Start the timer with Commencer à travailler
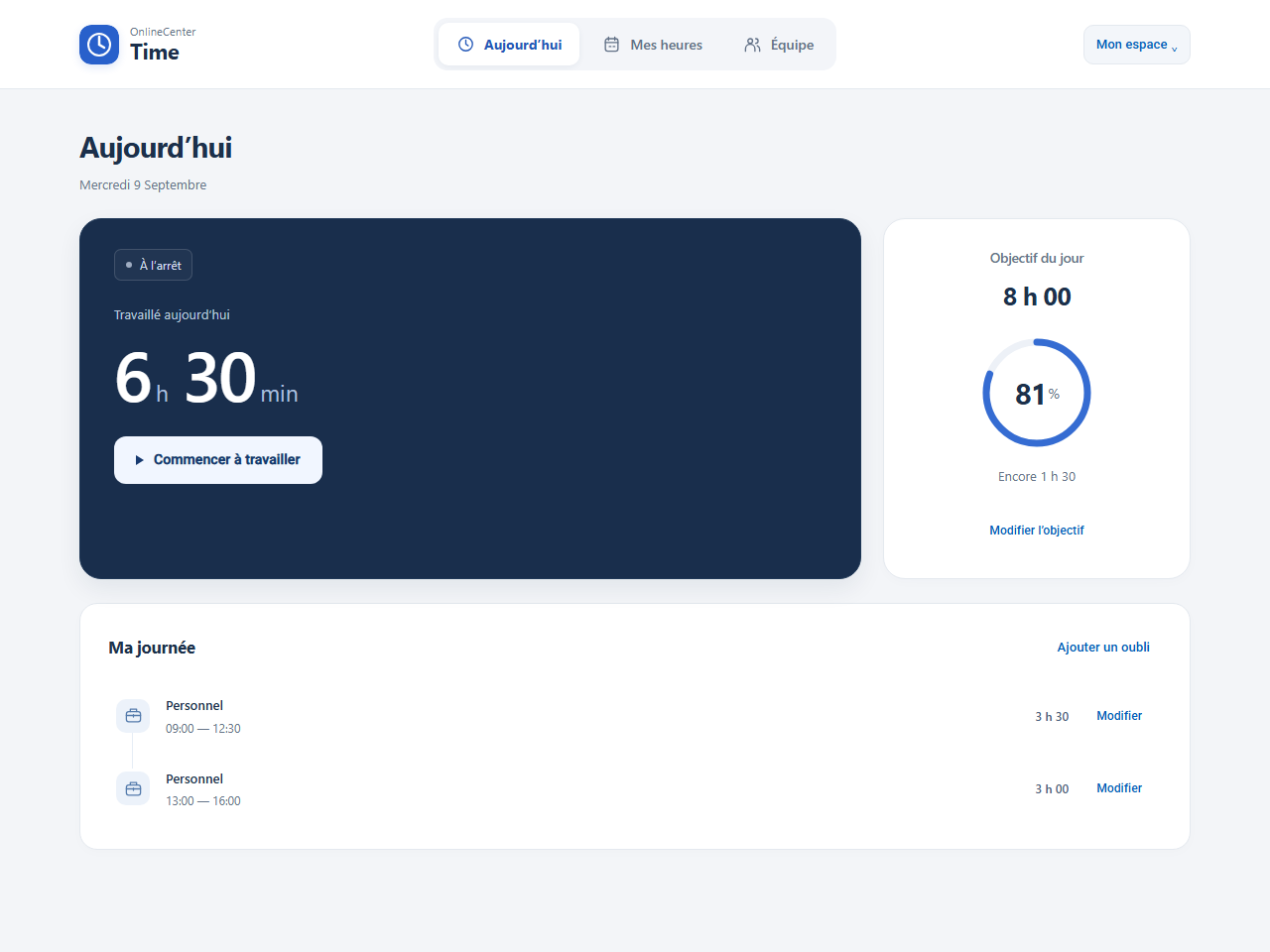This screenshot has height=952, width=1270. coord(218,460)
